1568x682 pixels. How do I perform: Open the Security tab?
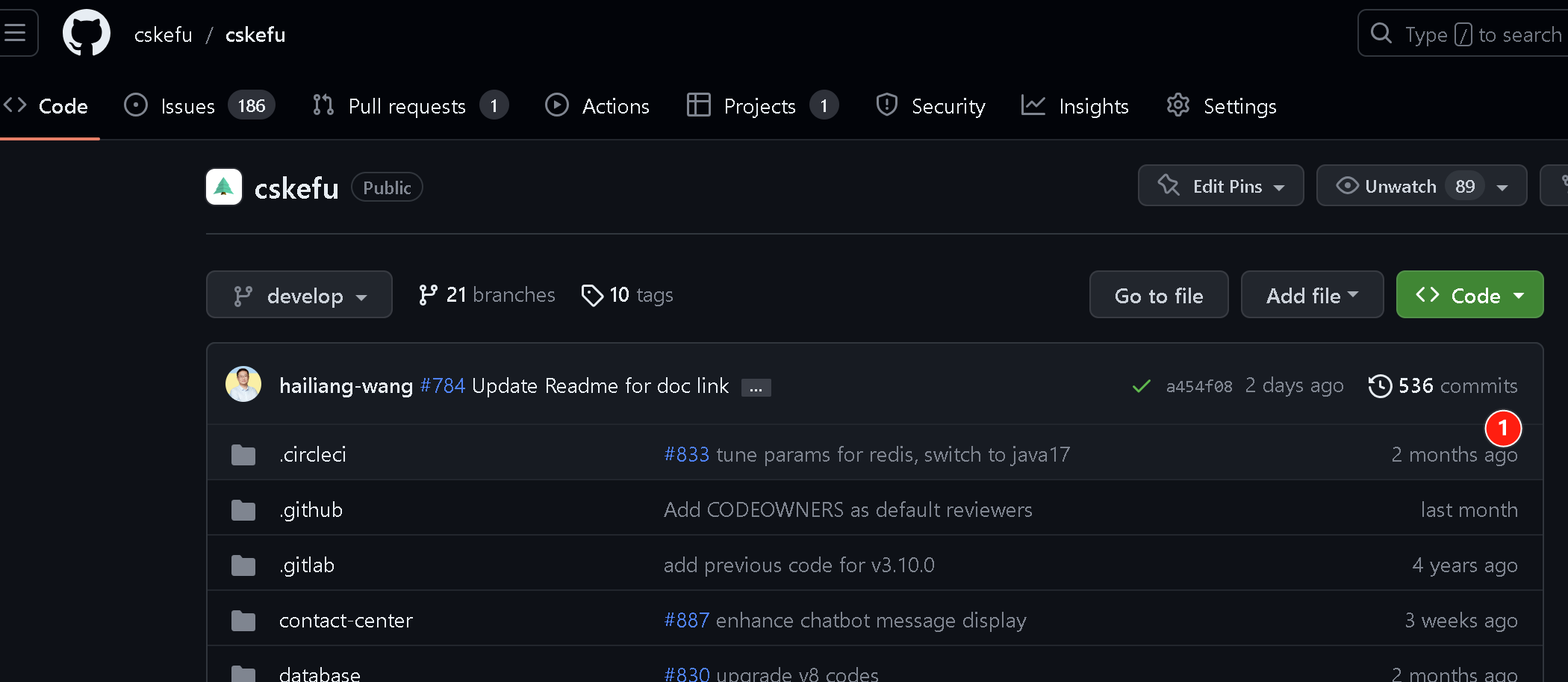coord(930,106)
